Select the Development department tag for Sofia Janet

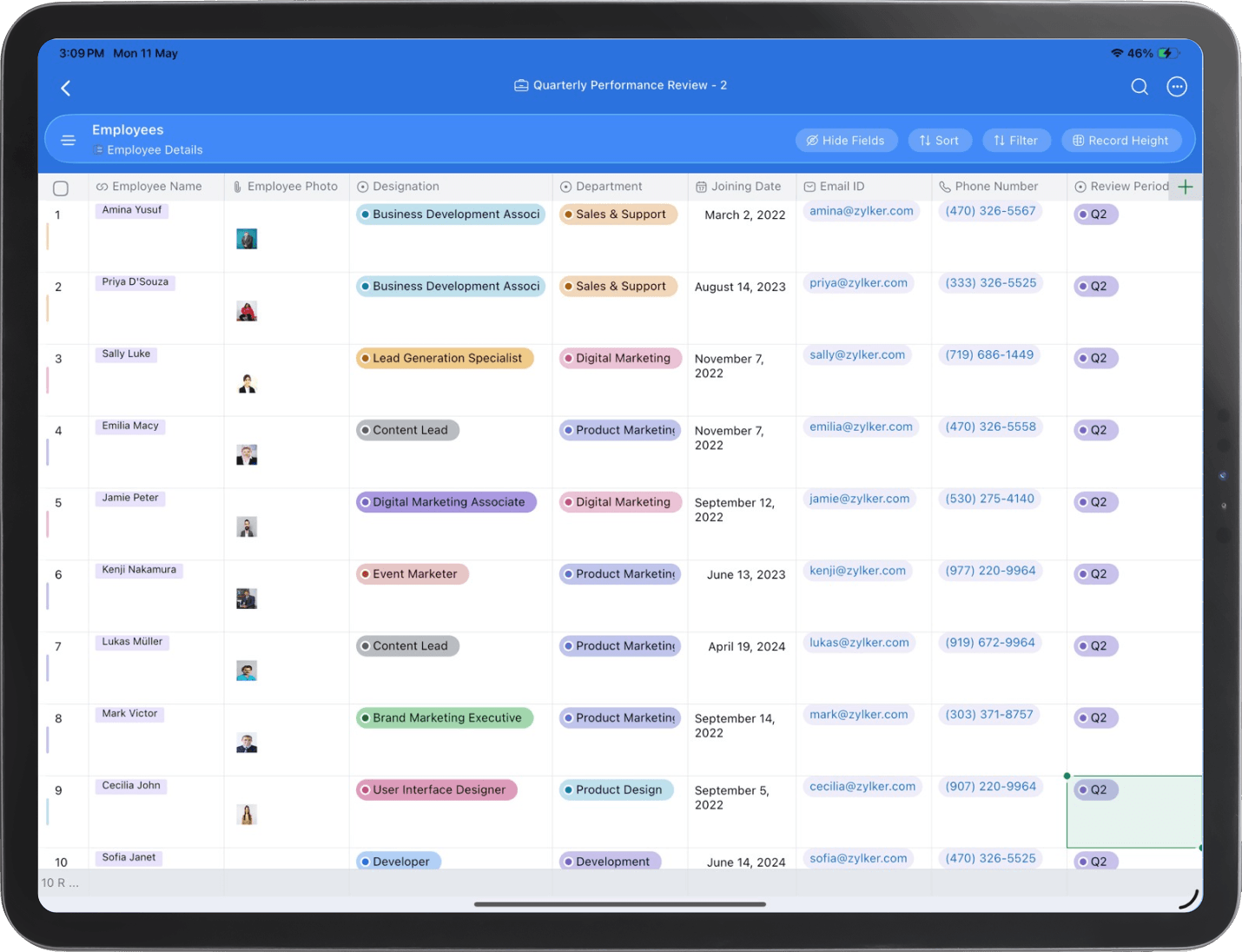(611, 861)
